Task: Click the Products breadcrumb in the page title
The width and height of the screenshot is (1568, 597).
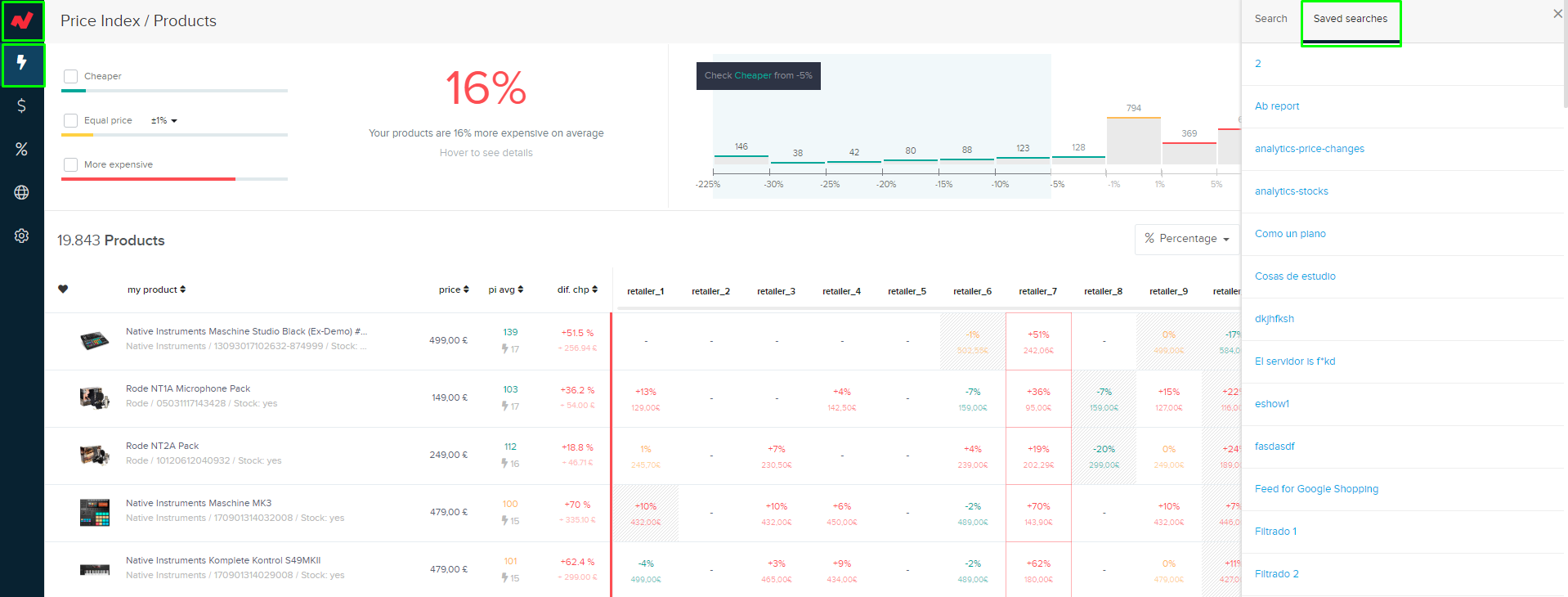Action: [x=185, y=20]
